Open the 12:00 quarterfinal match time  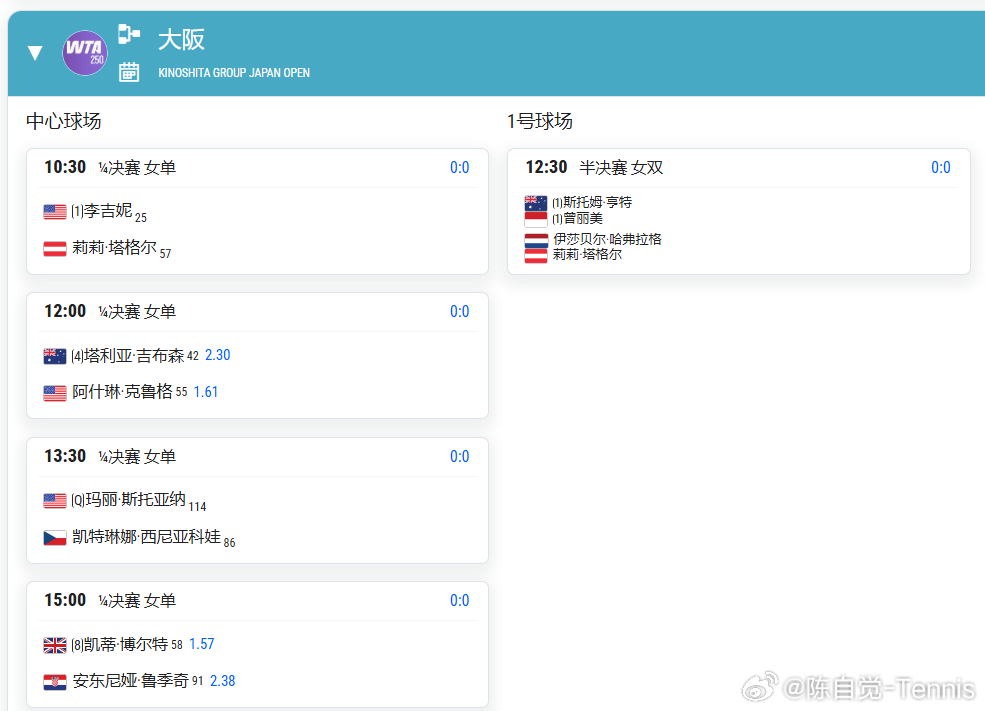tap(65, 311)
